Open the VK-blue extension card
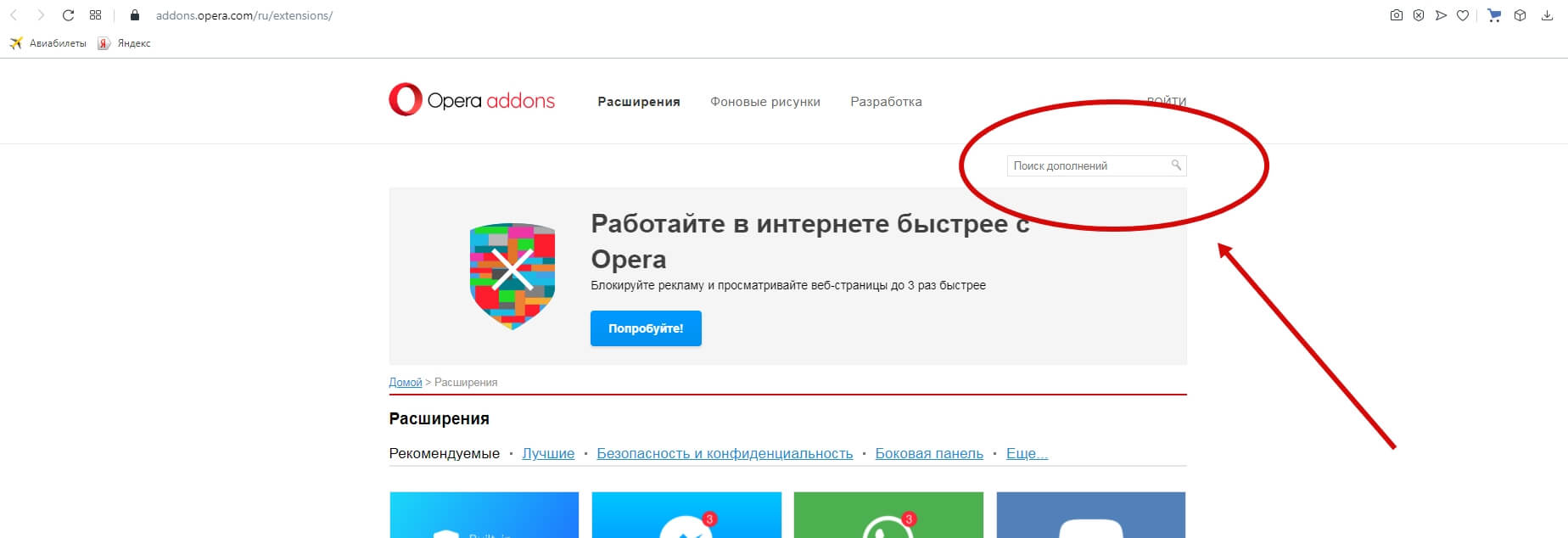1568x538 pixels. click(x=1091, y=514)
